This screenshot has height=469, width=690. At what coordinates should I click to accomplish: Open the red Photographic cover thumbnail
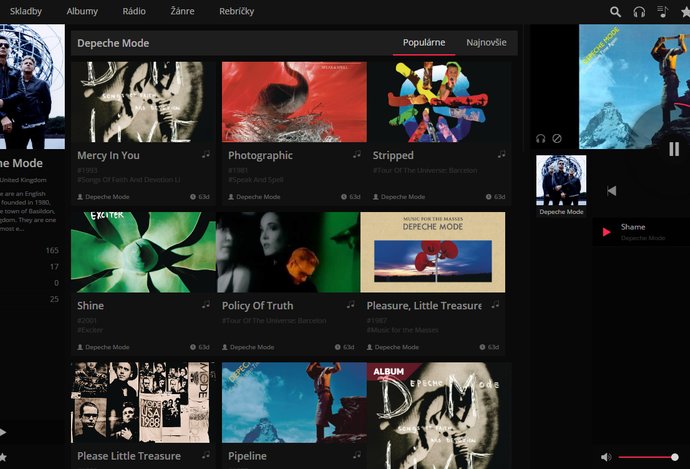(x=294, y=102)
